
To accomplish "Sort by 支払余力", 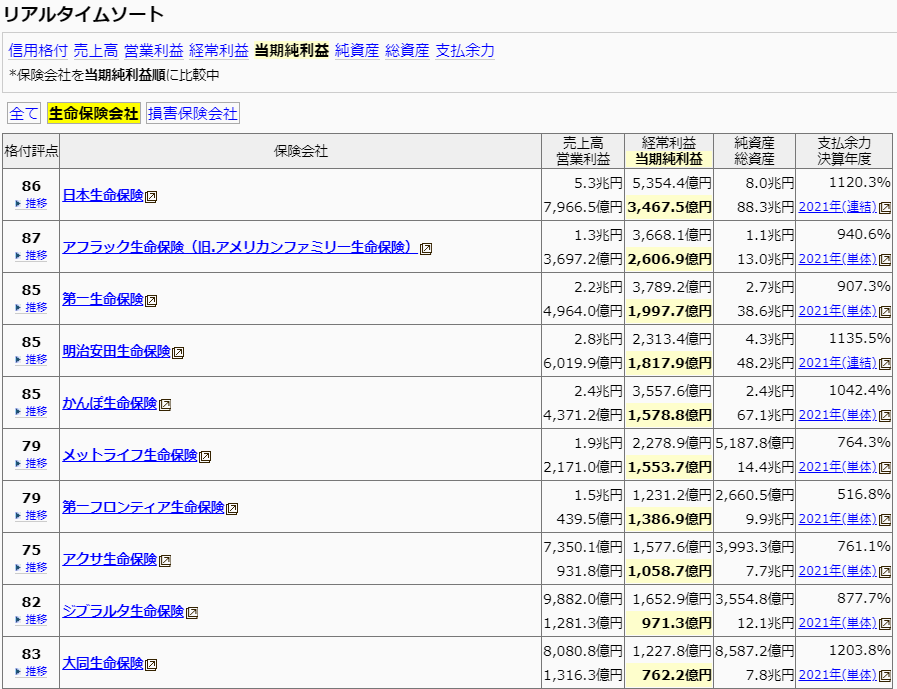I will 465,51.
